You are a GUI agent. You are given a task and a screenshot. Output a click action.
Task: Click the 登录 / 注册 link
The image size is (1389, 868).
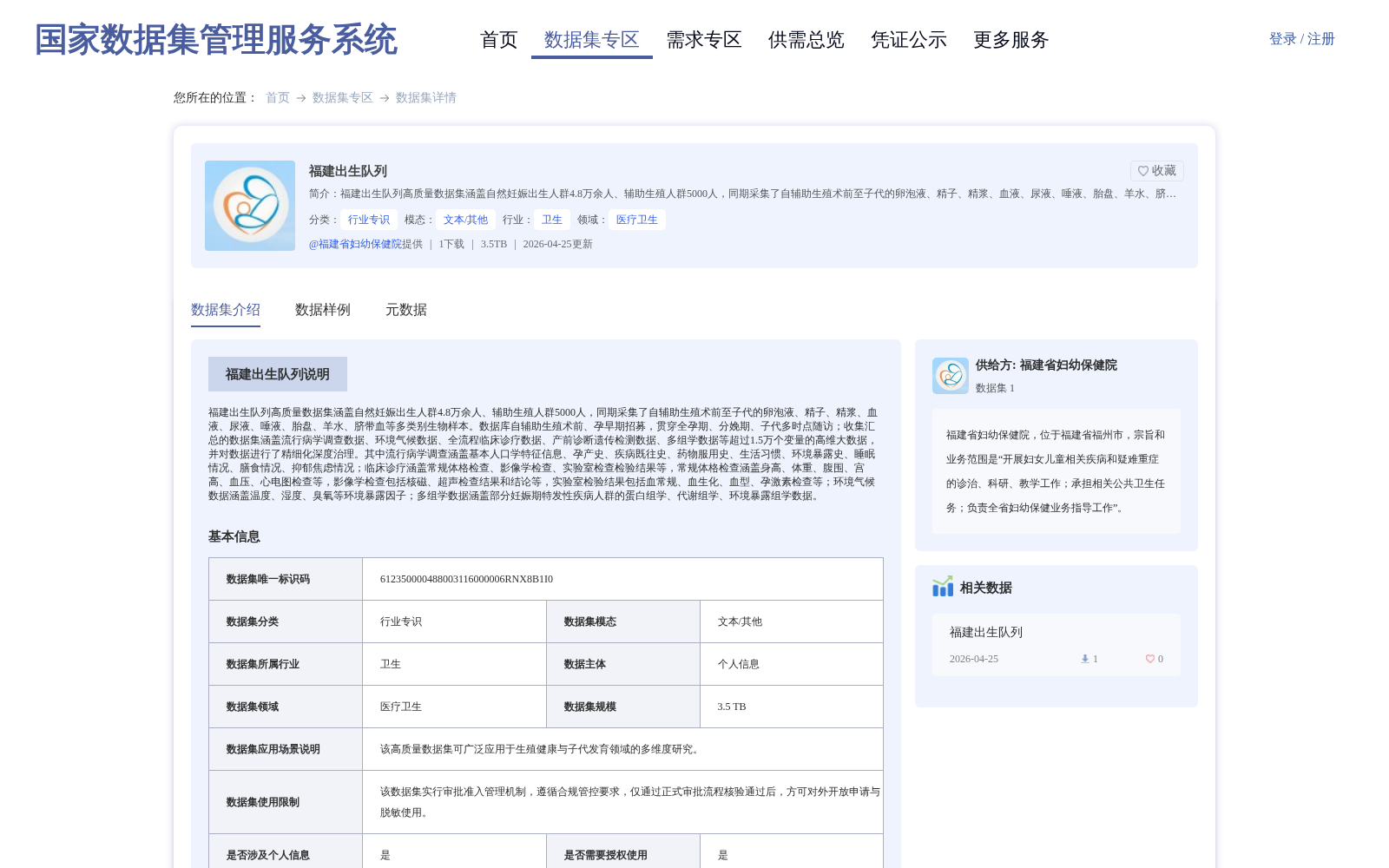coord(1301,39)
